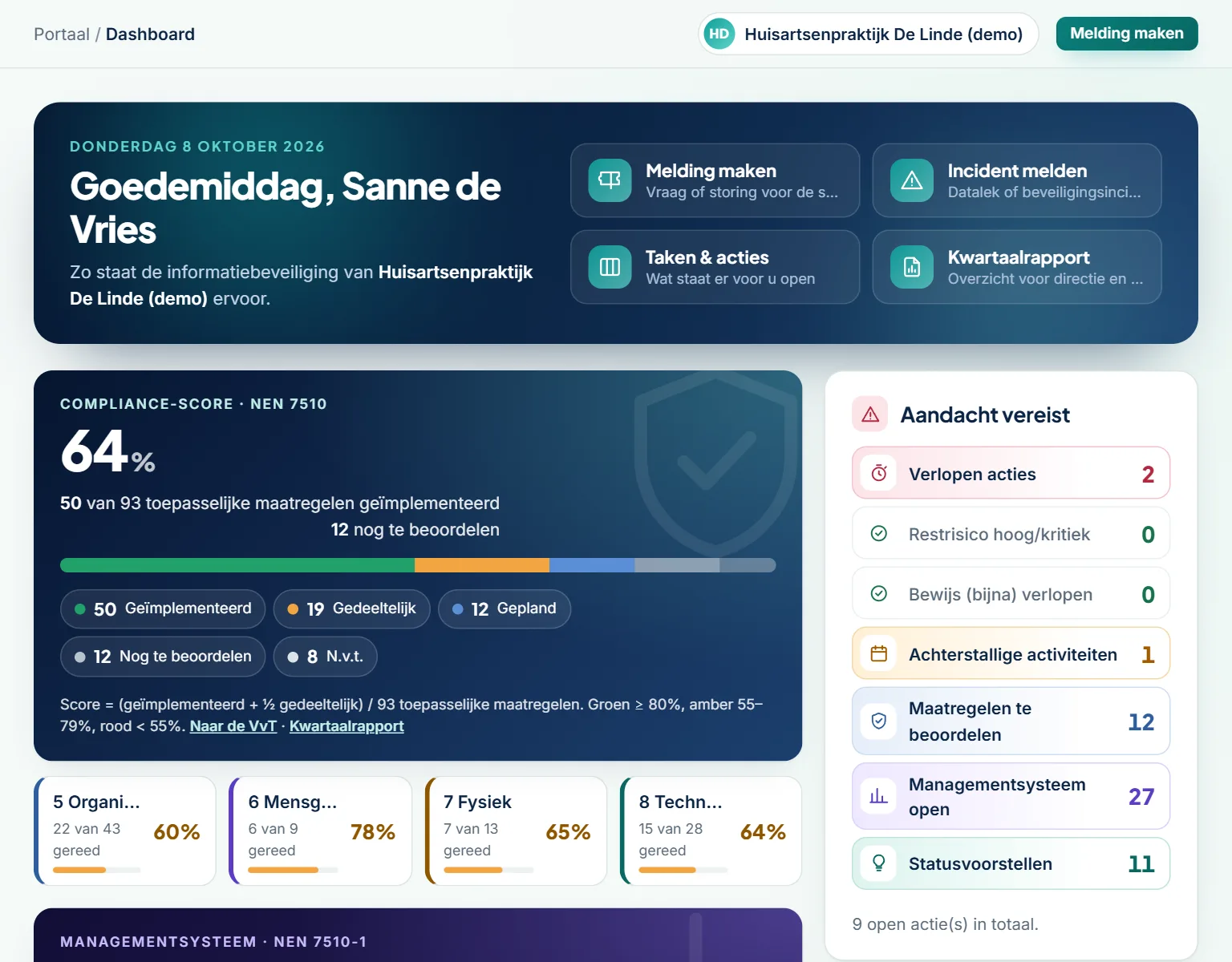The width and height of the screenshot is (1232, 962).
Task: Open the 6 Mensg... 78% card
Action: tap(321, 831)
